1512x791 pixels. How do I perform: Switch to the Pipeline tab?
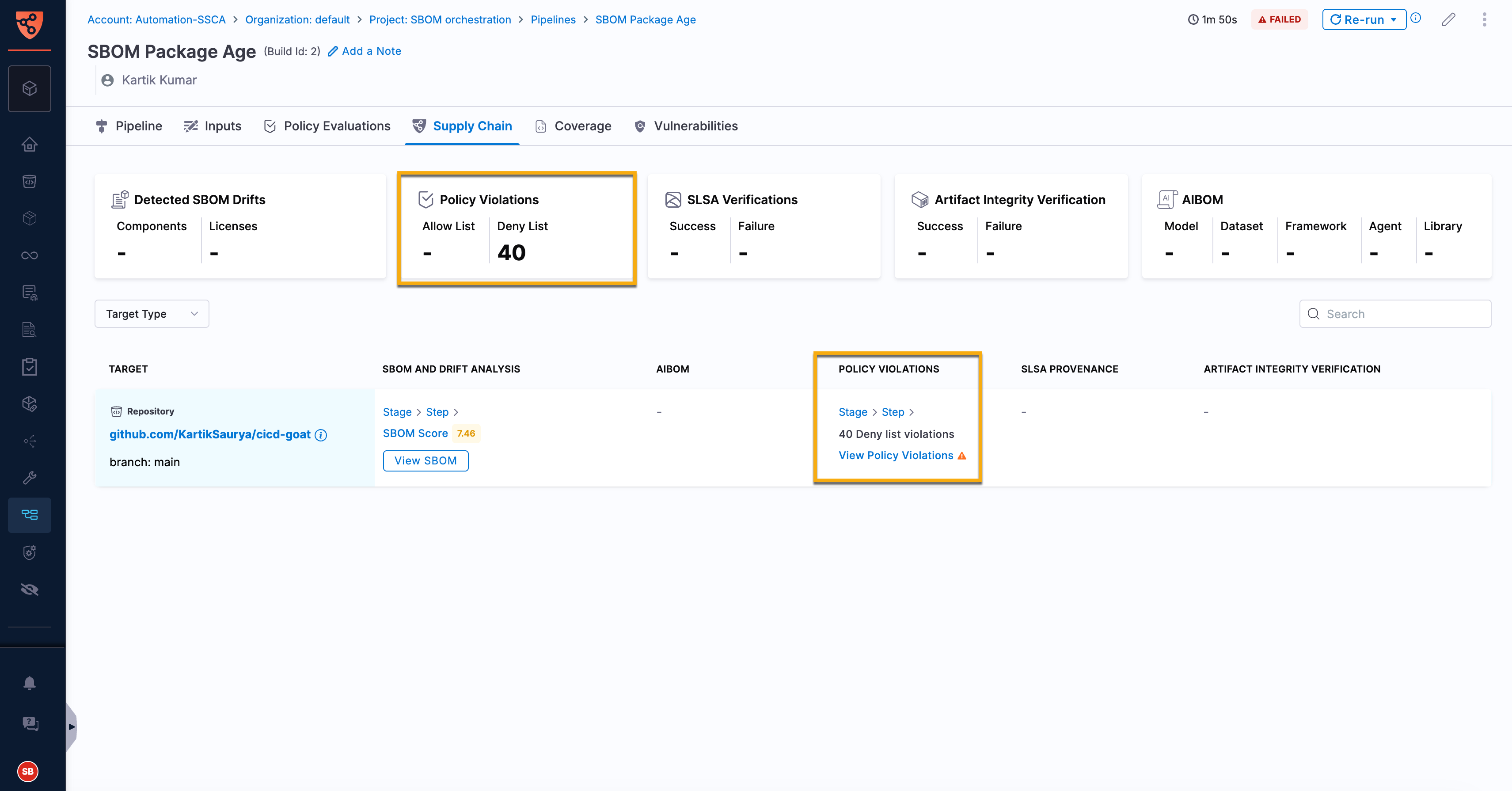pos(129,126)
